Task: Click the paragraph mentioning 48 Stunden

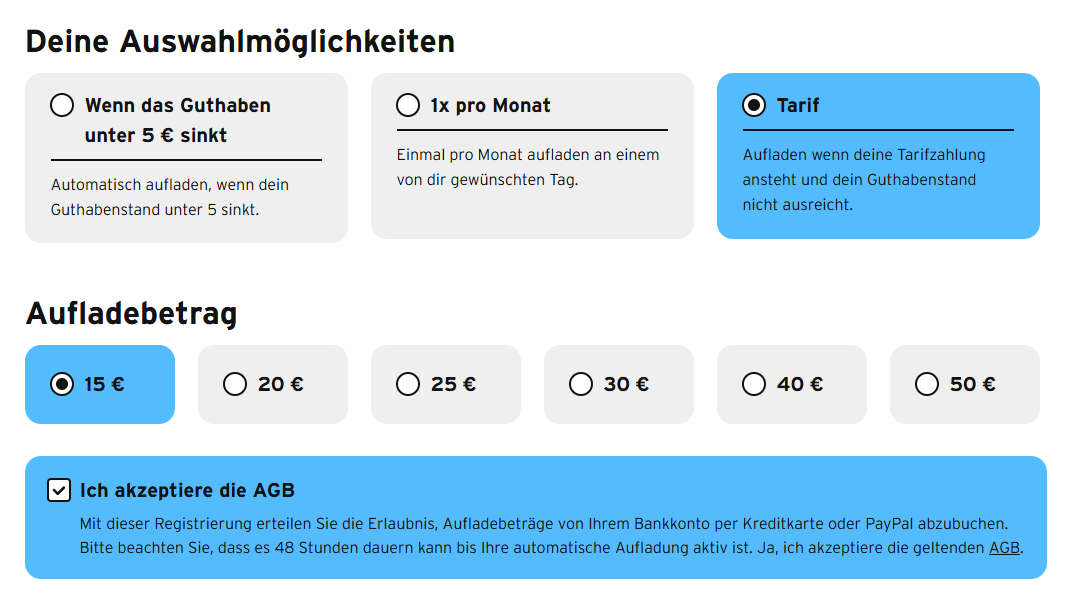Action: click(551, 536)
